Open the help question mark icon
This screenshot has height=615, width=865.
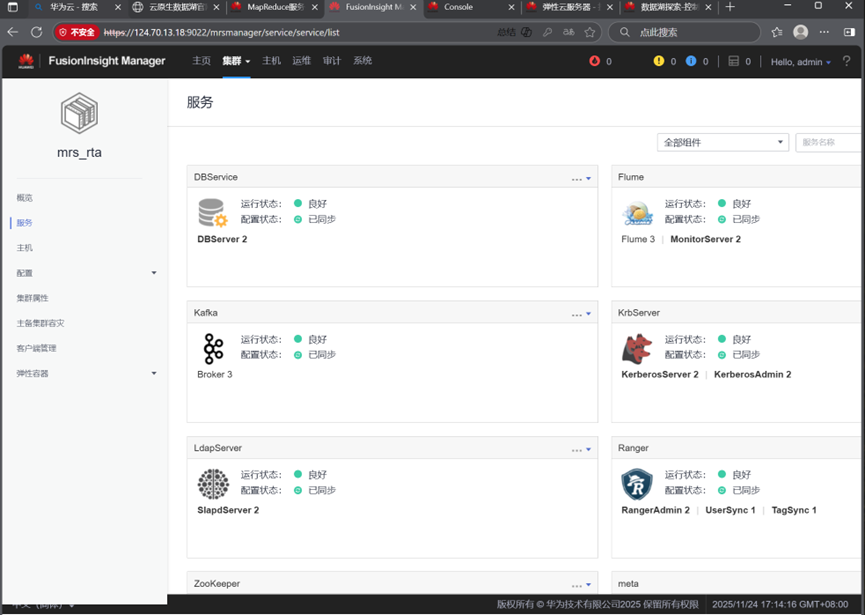(x=846, y=61)
